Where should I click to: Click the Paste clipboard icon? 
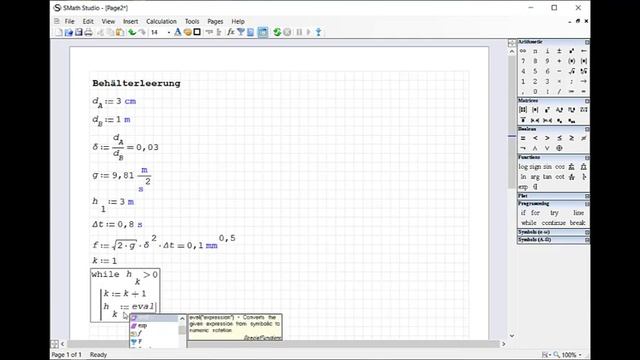120,32
